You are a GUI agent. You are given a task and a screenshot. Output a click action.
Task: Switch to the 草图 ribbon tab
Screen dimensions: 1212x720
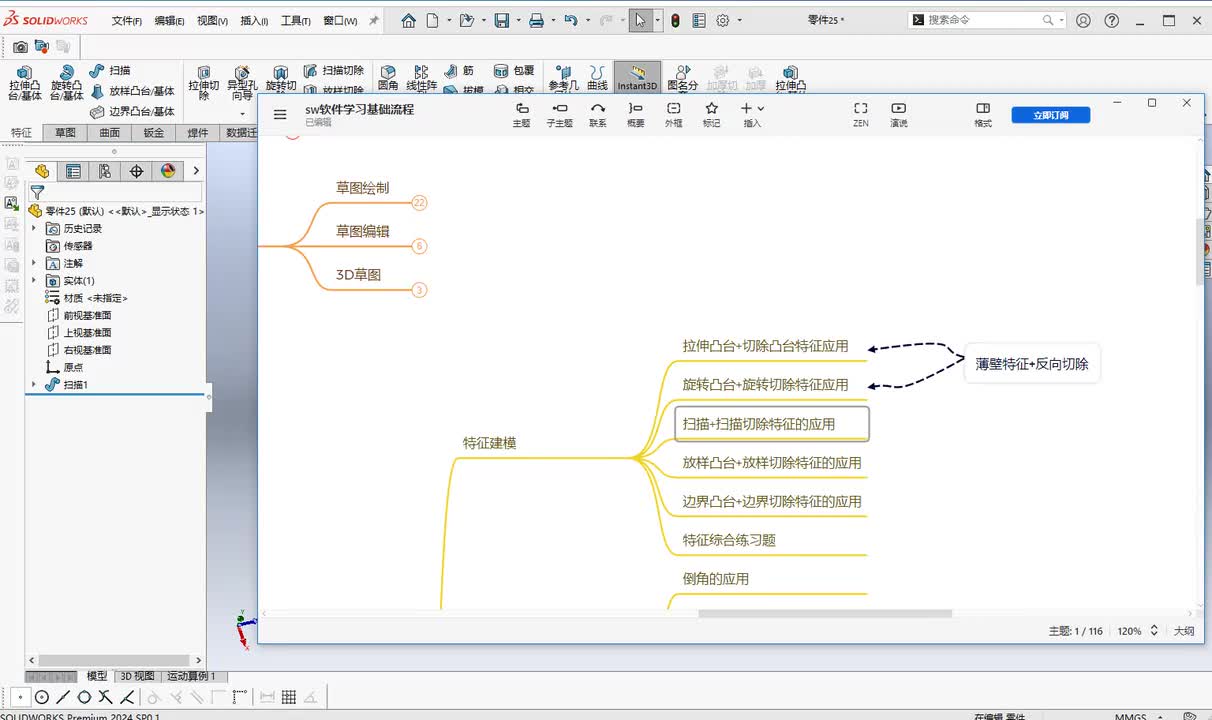(x=65, y=133)
